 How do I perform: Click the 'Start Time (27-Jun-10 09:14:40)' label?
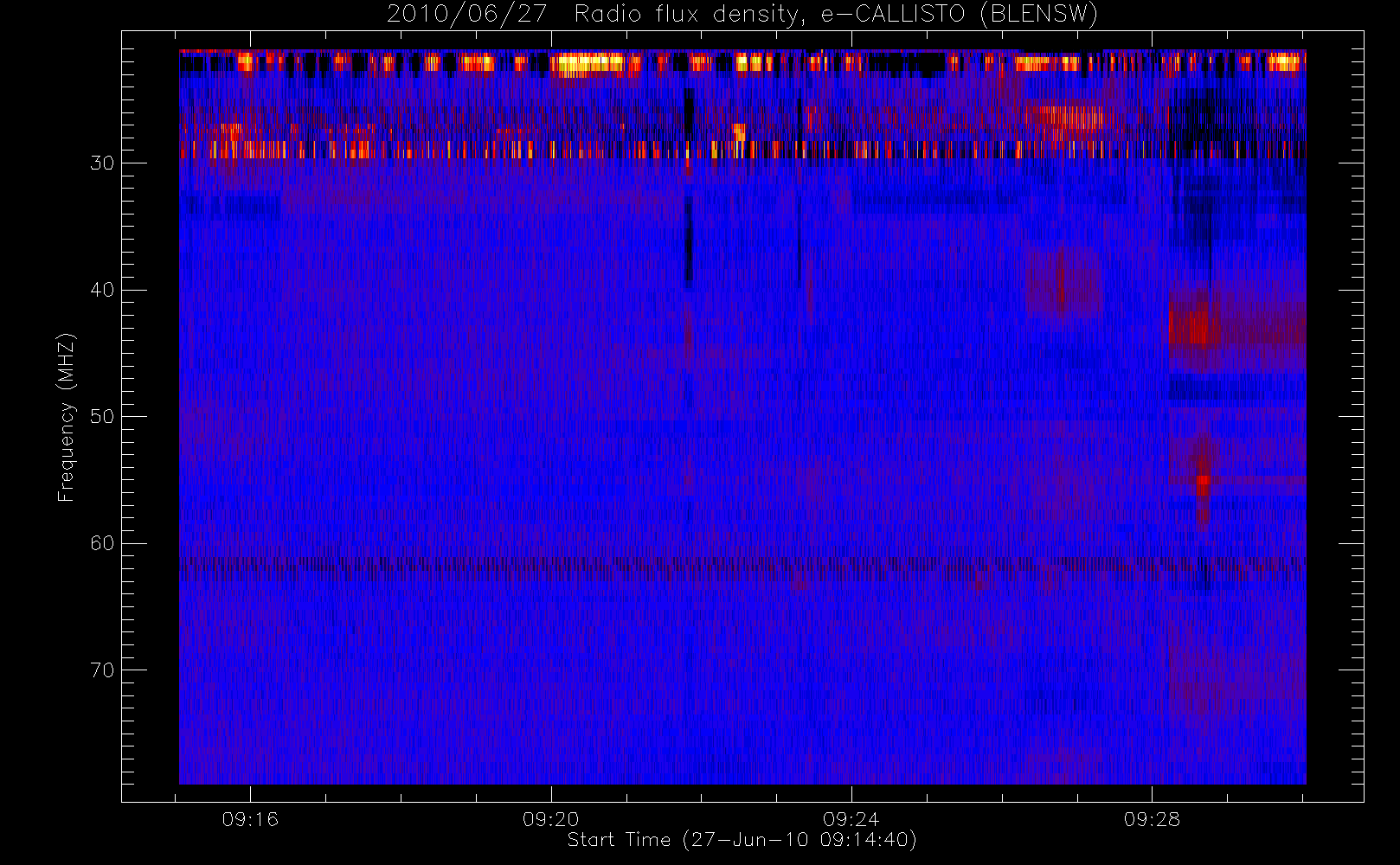[x=742, y=840]
